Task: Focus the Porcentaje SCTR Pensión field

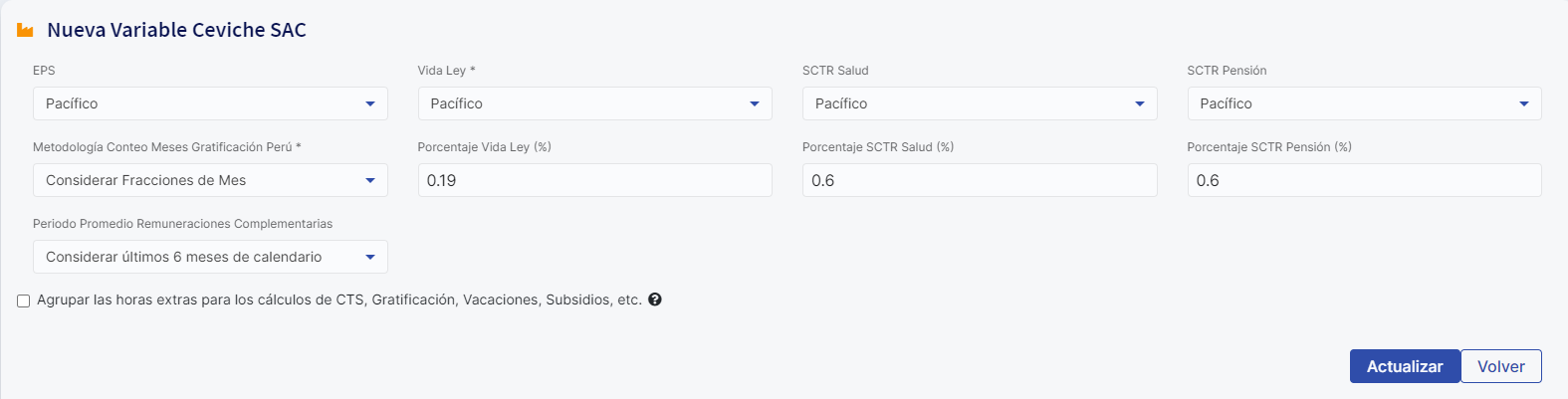Action: [x=1364, y=180]
